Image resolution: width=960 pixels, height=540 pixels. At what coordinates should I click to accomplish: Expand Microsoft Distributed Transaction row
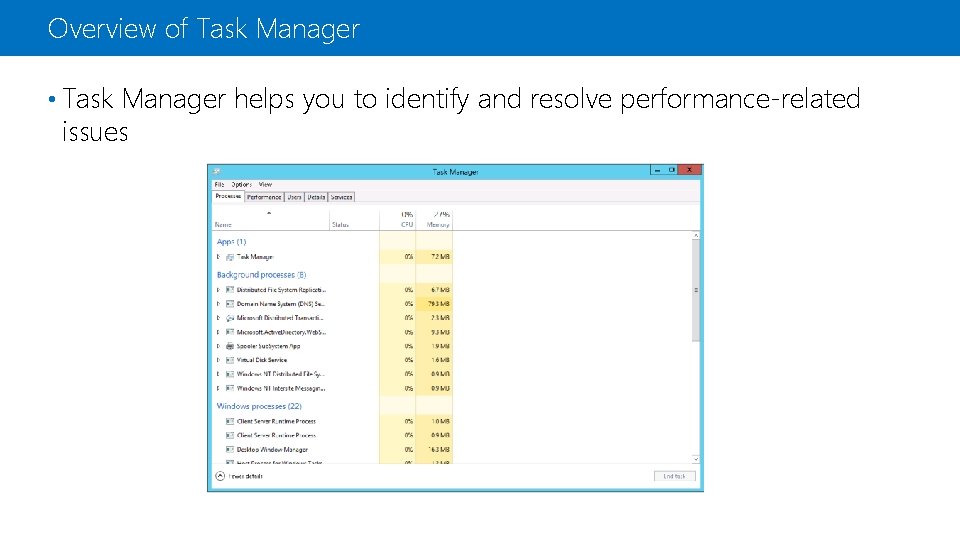click(x=218, y=318)
